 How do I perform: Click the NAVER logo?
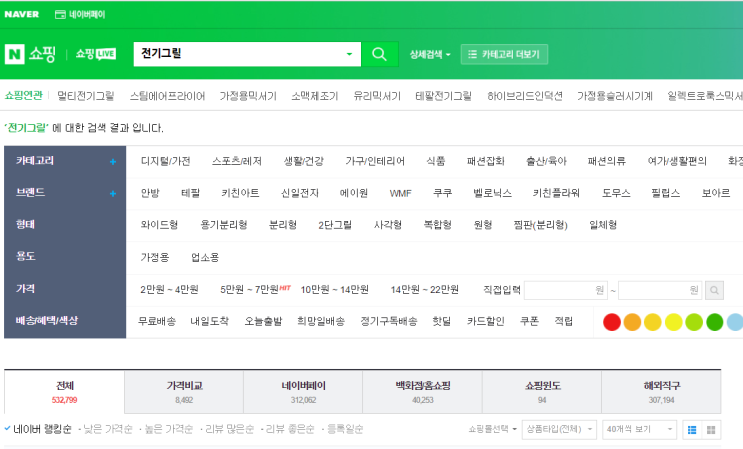pos(22,14)
